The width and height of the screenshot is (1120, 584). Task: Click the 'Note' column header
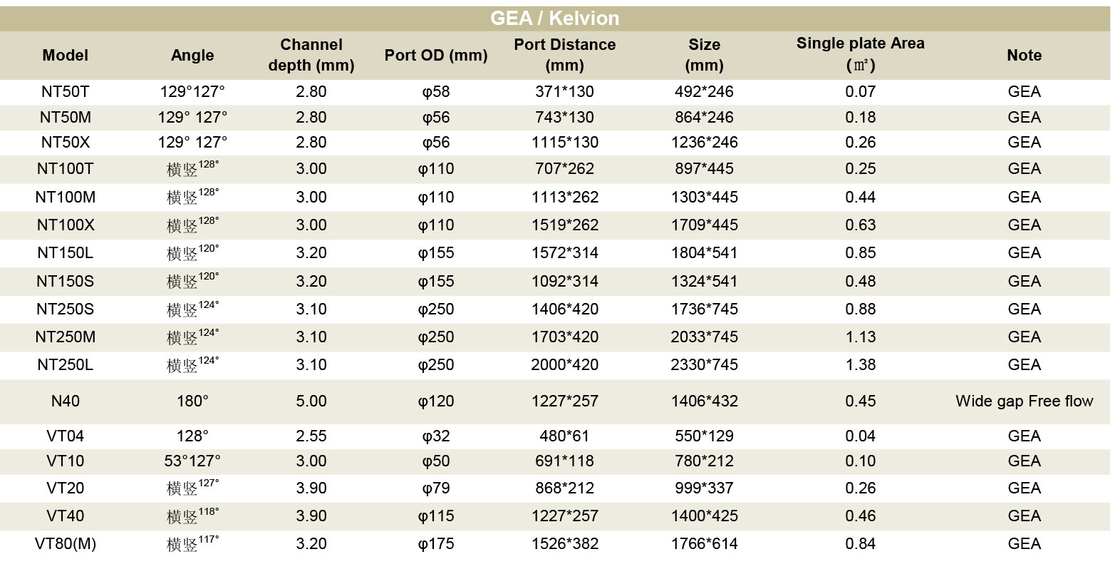point(1024,55)
